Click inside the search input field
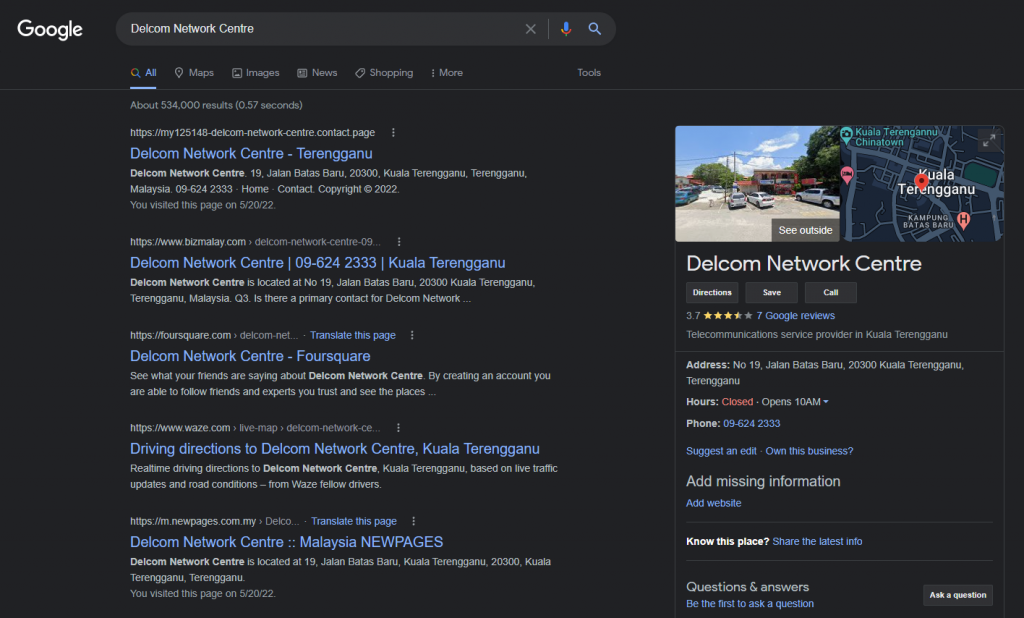Viewport: 1024px width, 618px height. click(320, 29)
